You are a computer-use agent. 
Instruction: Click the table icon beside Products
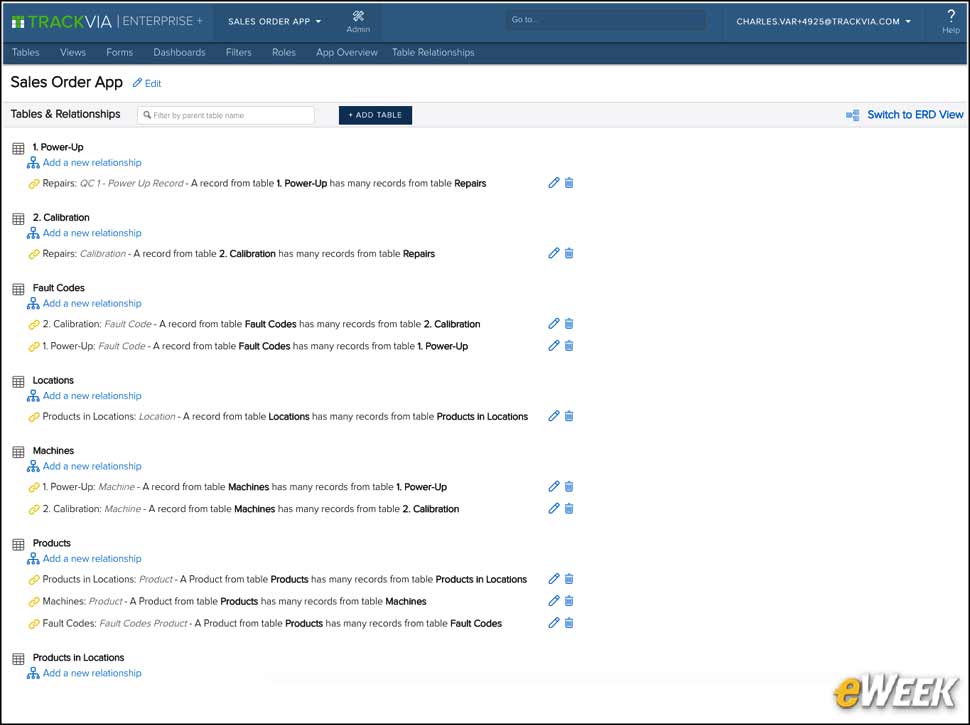pyautogui.click(x=19, y=544)
